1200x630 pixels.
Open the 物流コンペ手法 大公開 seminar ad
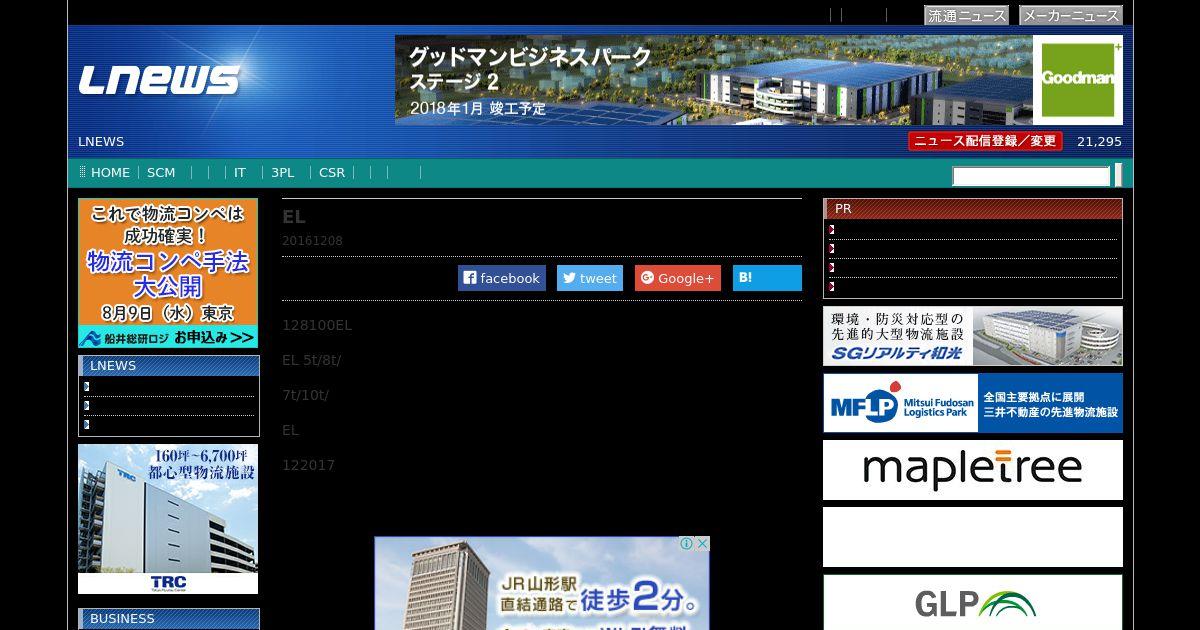pyautogui.click(x=168, y=273)
